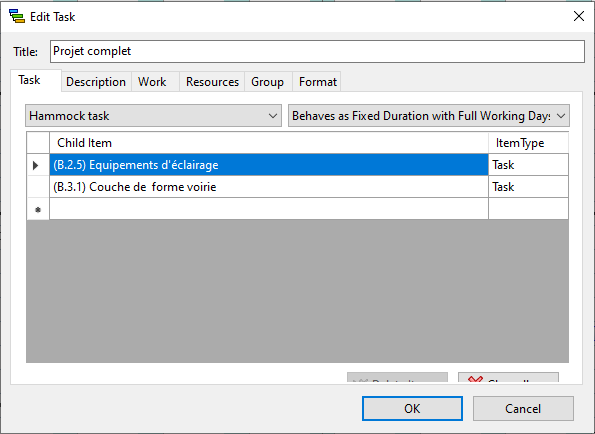Select the Couche de forme voirie row
The height and width of the screenshot is (434, 595).
click(269, 187)
